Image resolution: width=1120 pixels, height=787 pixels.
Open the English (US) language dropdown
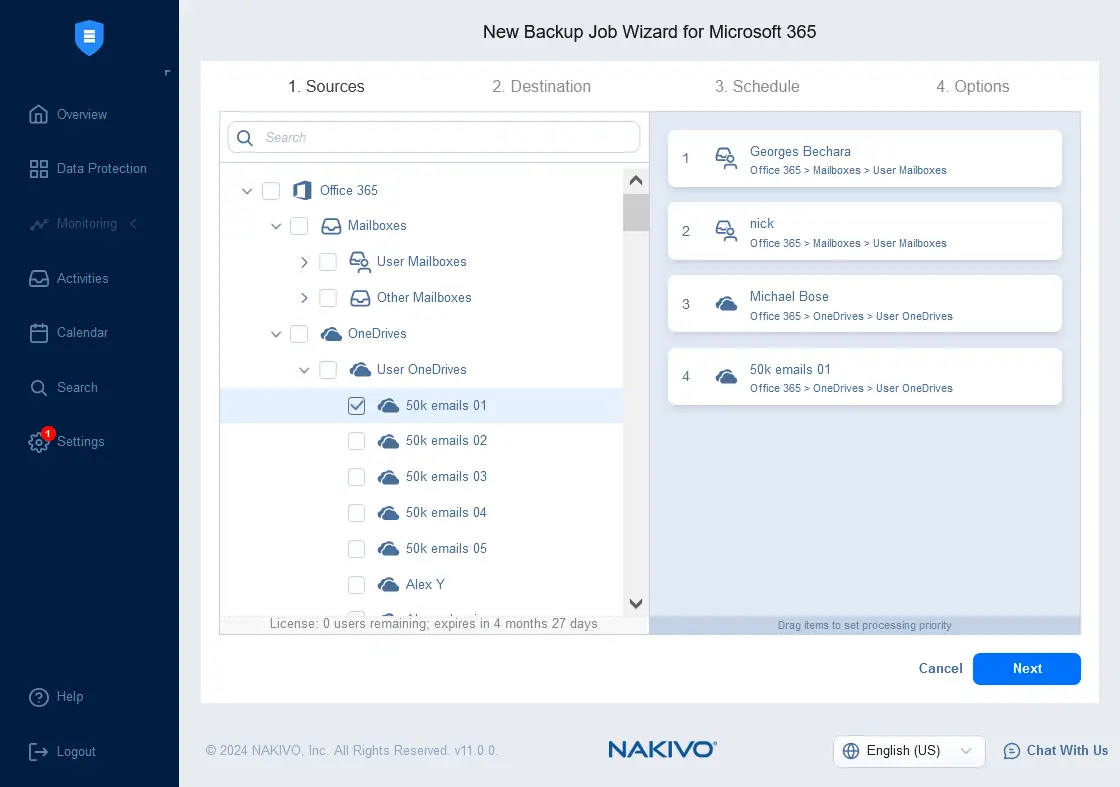[909, 751]
